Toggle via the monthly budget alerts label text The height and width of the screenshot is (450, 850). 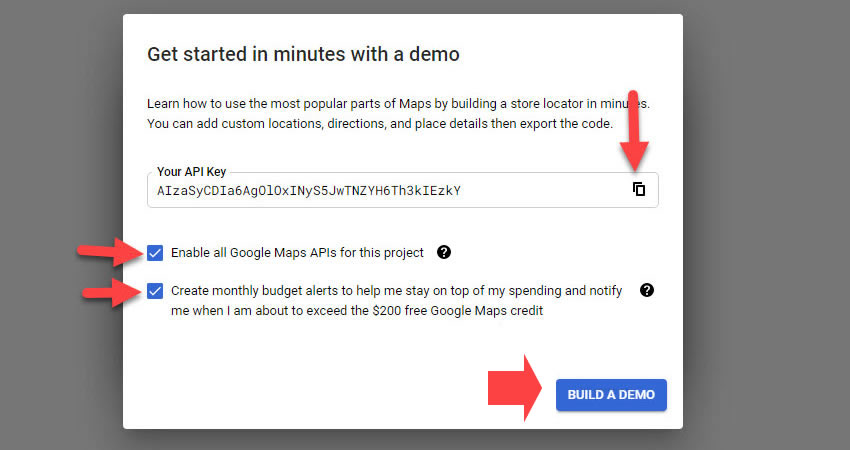pos(396,291)
